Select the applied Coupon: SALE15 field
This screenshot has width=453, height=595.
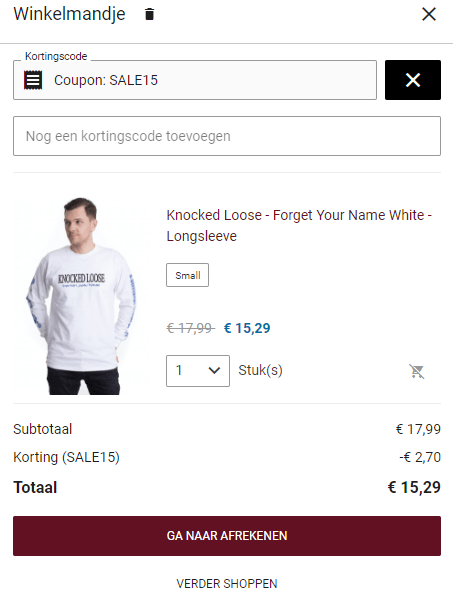(195, 80)
